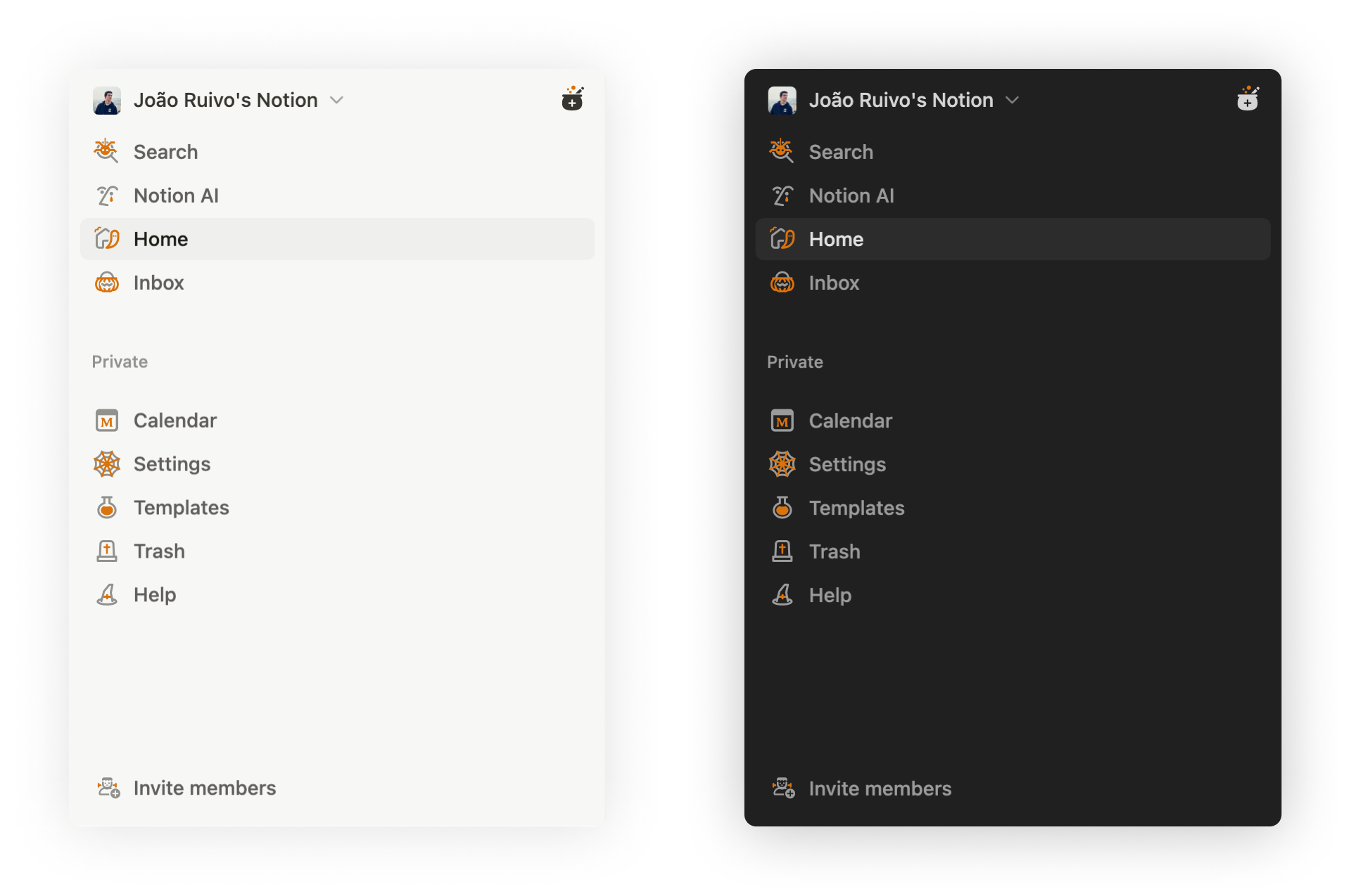
Task: Select Home in the light sidebar
Action: click(x=161, y=239)
